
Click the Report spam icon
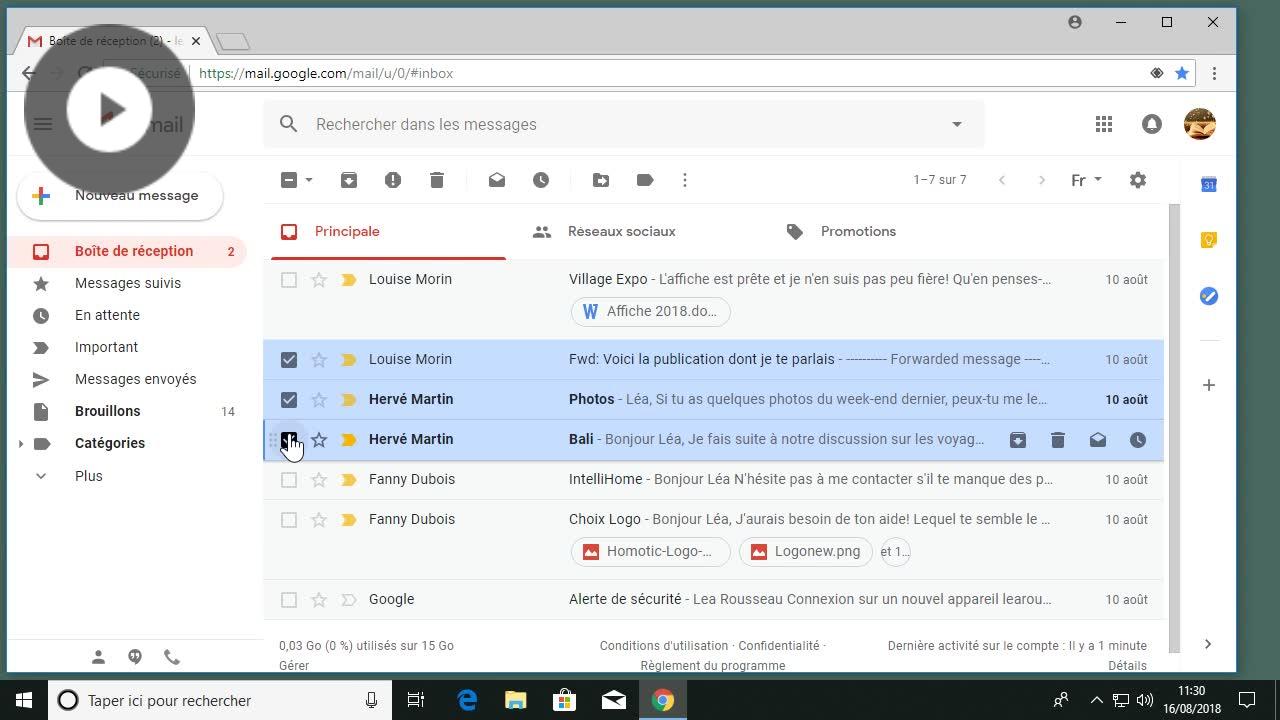(x=393, y=180)
